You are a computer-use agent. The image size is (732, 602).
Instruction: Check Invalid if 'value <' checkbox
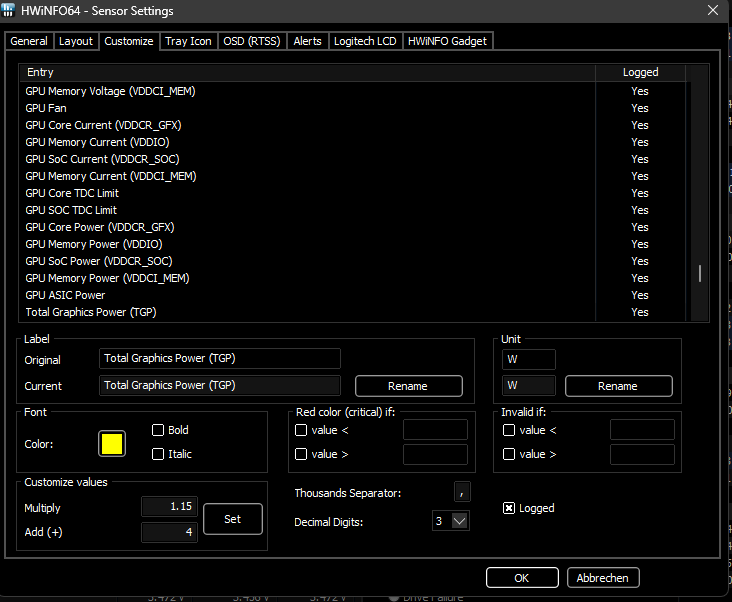coord(509,430)
